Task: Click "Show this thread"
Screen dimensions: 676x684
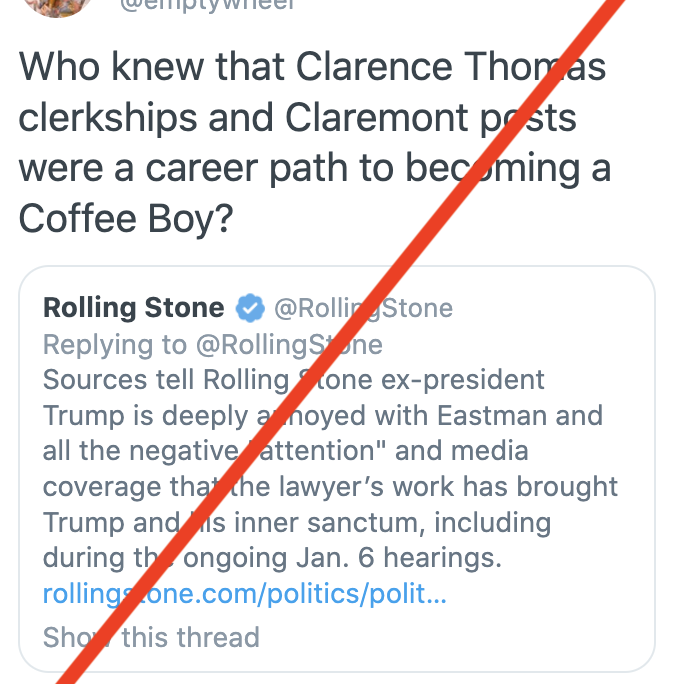Action: [x=151, y=637]
